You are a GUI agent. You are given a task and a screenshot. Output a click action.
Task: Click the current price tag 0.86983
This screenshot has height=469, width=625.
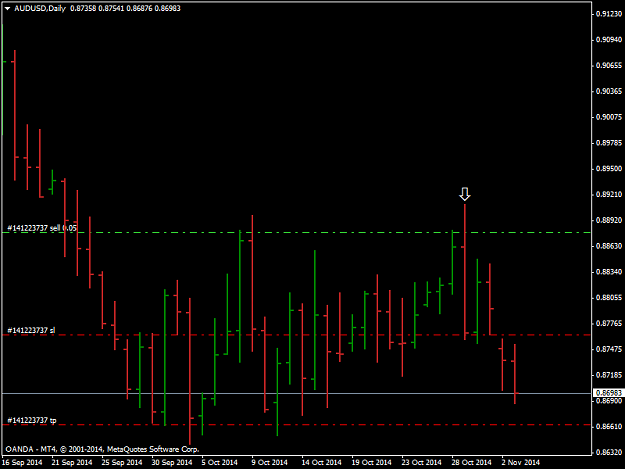coord(608,393)
